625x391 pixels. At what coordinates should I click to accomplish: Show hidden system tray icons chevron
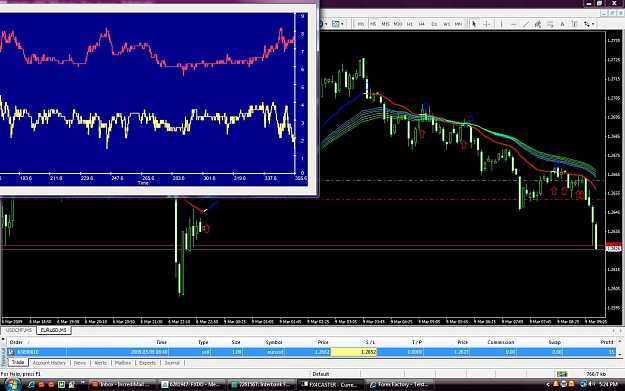[547, 385]
